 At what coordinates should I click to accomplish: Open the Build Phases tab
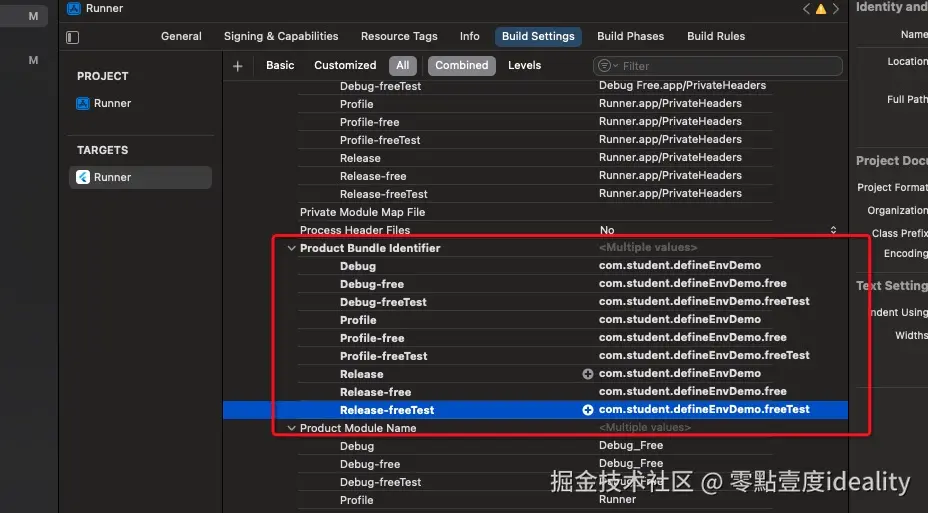[x=630, y=36]
